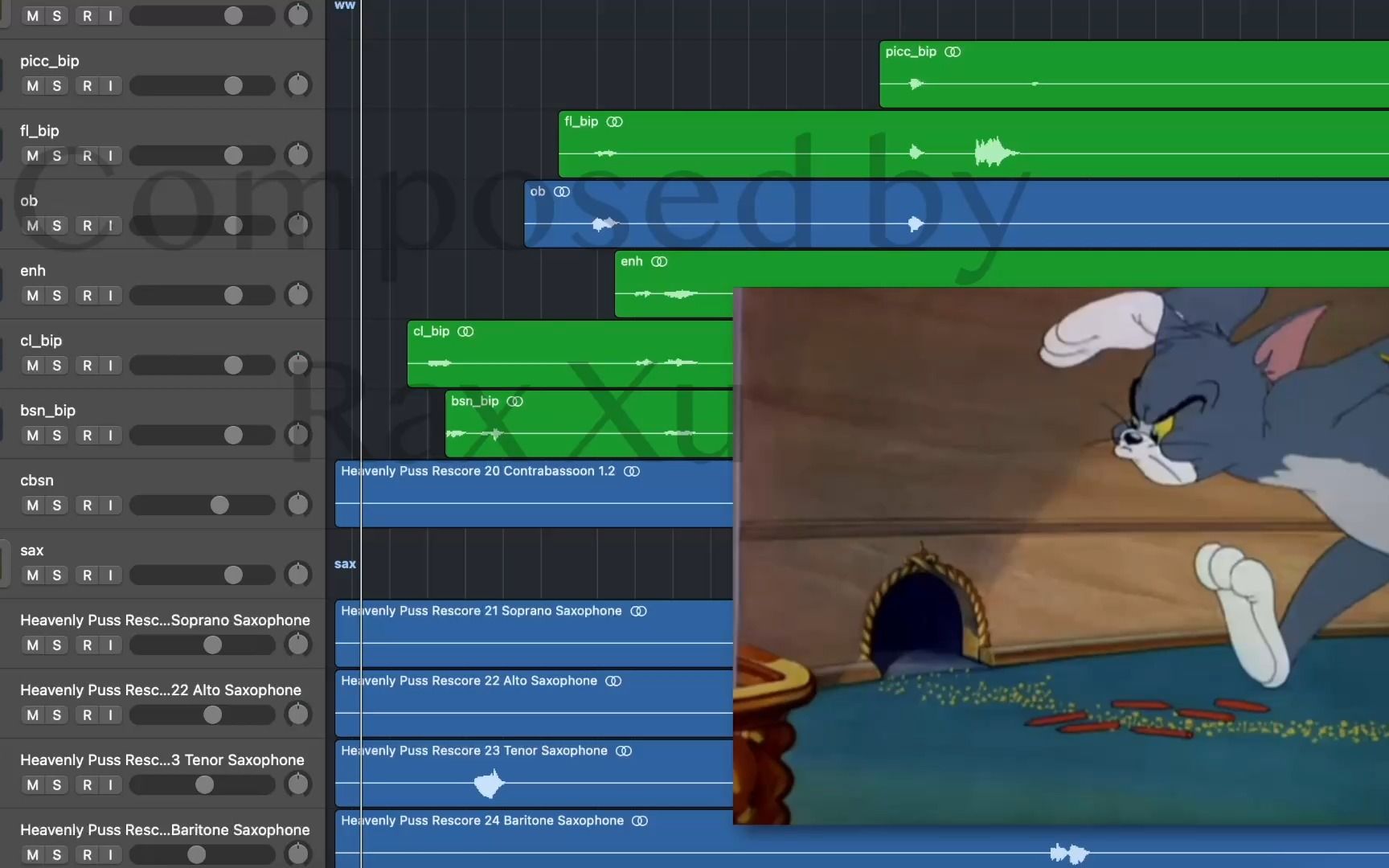Image resolution: width=1389 pixels, height=868 pixels.
Task: Click the Soprano Saxophone pan knob
Action: 298,644
